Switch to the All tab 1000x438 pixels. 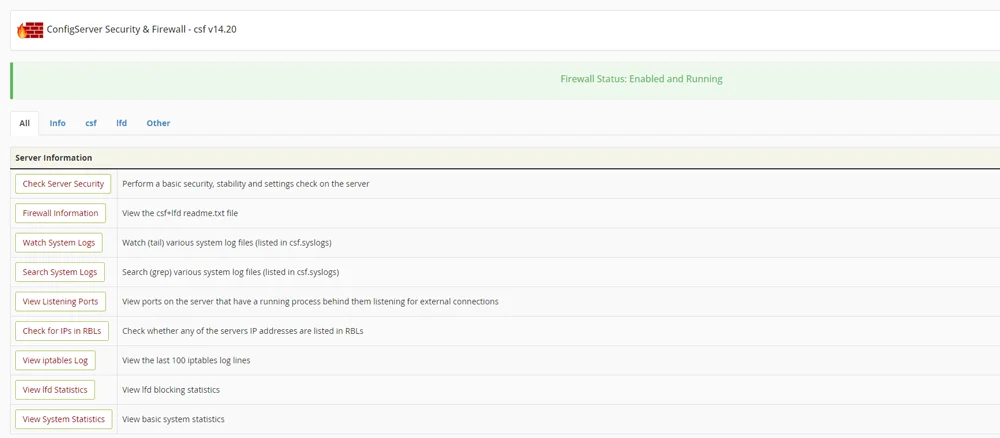coord(24,123)
